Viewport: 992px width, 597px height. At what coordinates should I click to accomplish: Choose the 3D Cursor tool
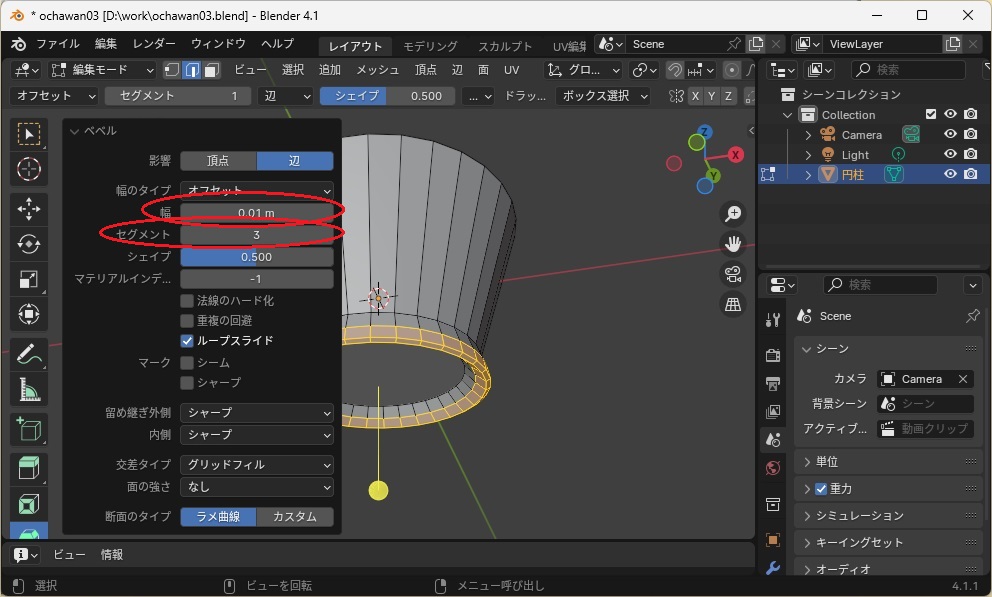click(x=29, y=170)
